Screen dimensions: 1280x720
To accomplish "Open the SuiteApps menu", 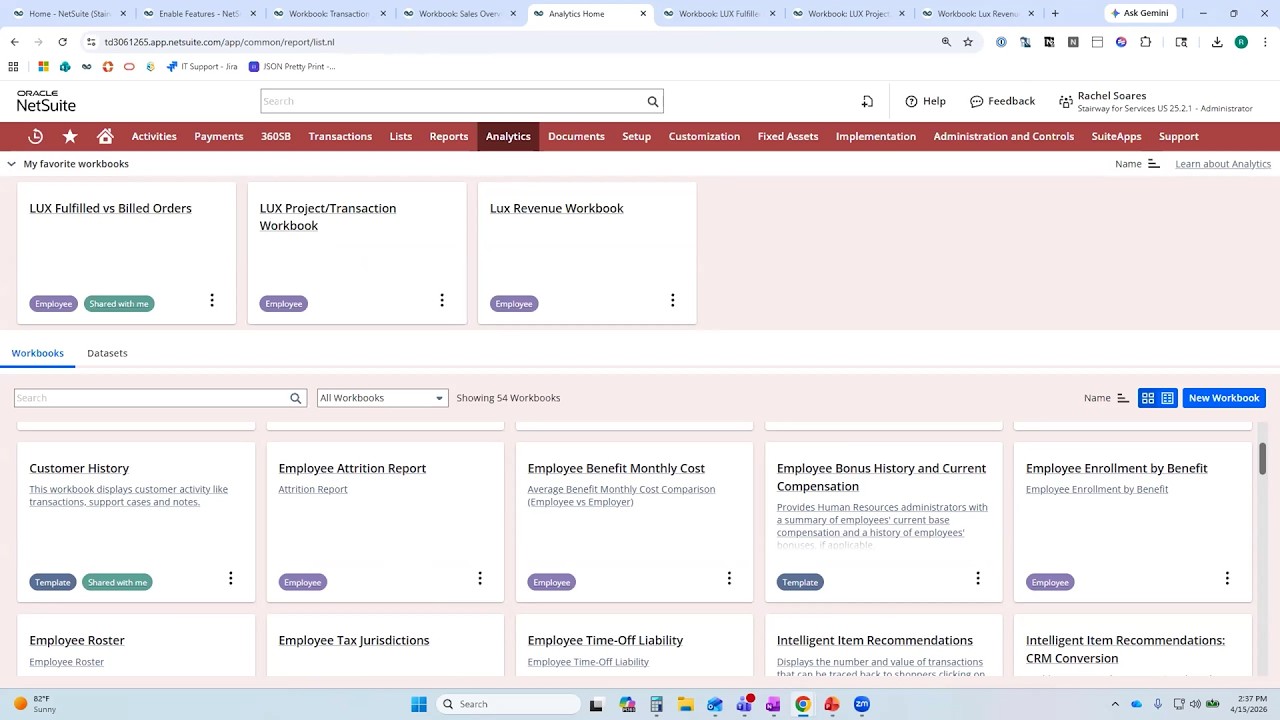I will point(1116,136).
